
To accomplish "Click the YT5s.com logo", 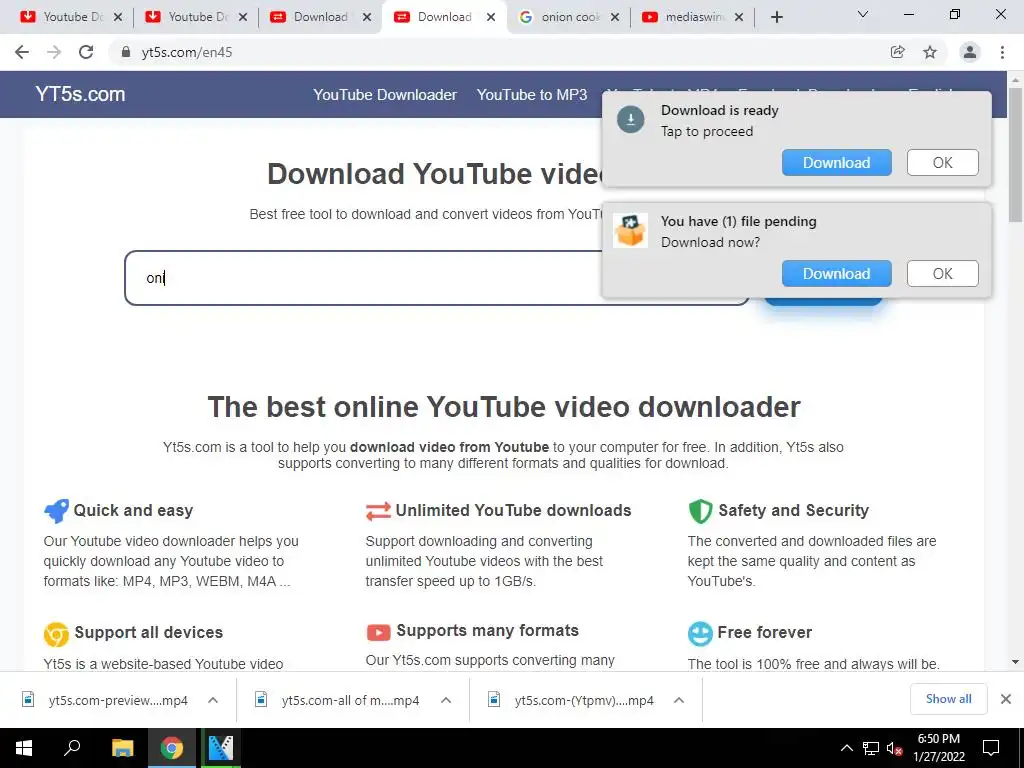I will 80,94.
